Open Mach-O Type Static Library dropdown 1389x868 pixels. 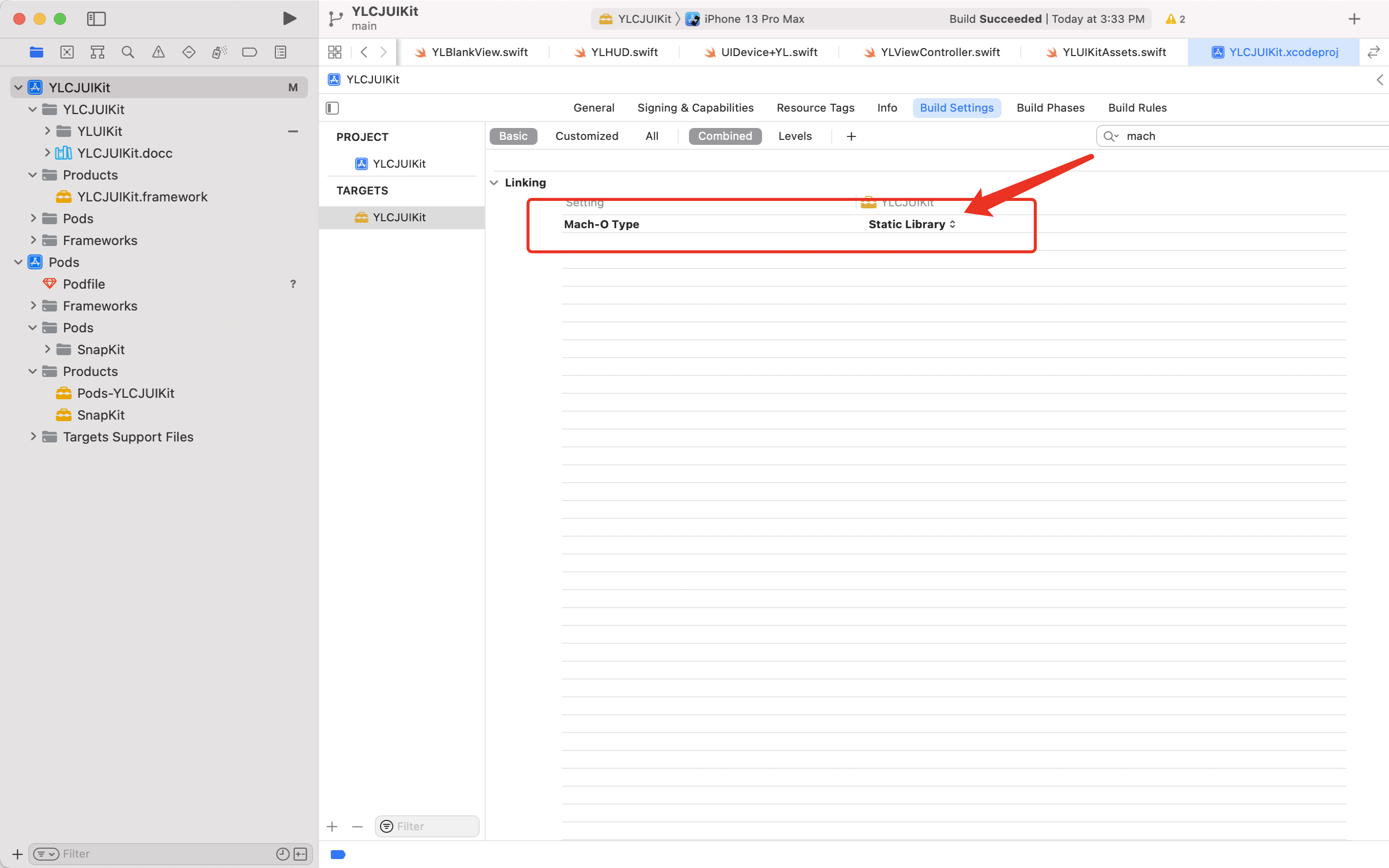(912, 225)
